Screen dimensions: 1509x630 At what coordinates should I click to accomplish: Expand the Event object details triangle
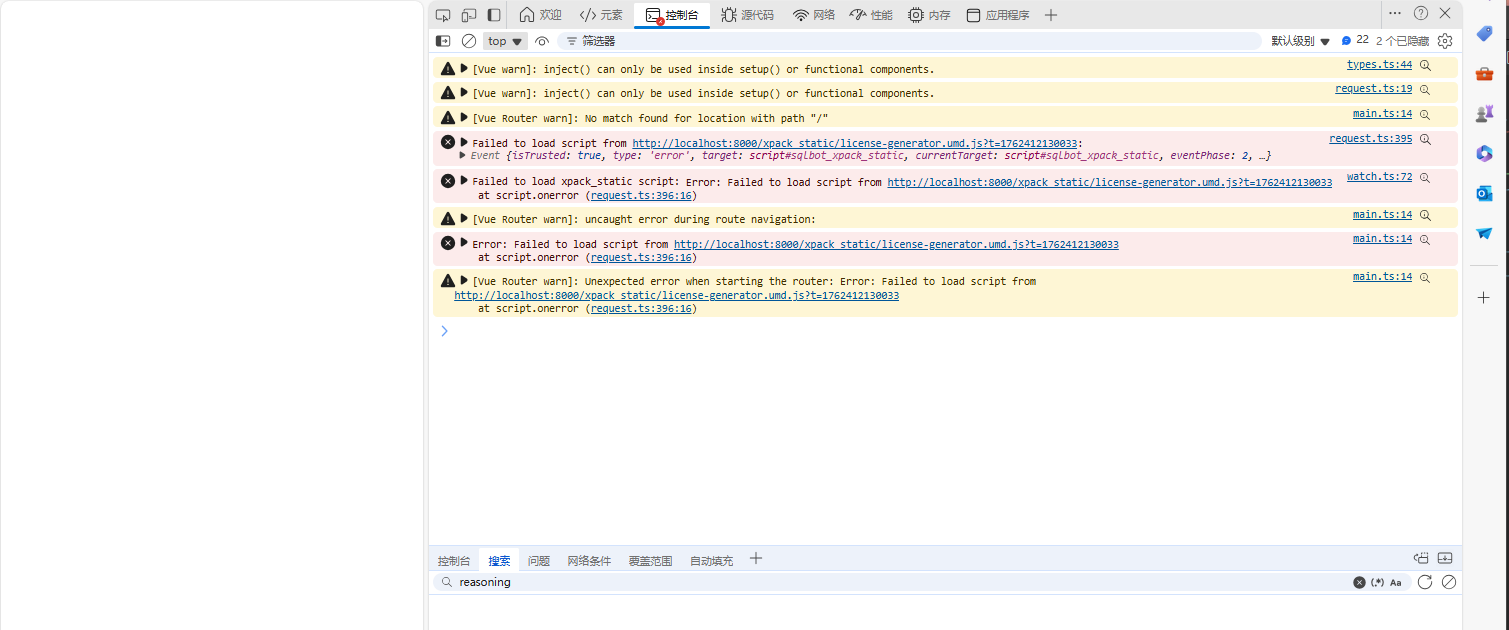click(462, 155)
